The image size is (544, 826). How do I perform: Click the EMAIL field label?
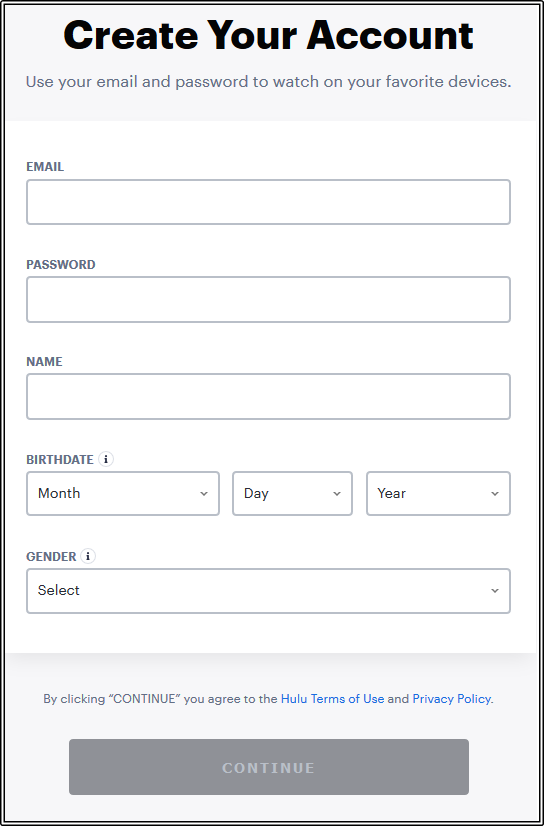tap(45, 167)
